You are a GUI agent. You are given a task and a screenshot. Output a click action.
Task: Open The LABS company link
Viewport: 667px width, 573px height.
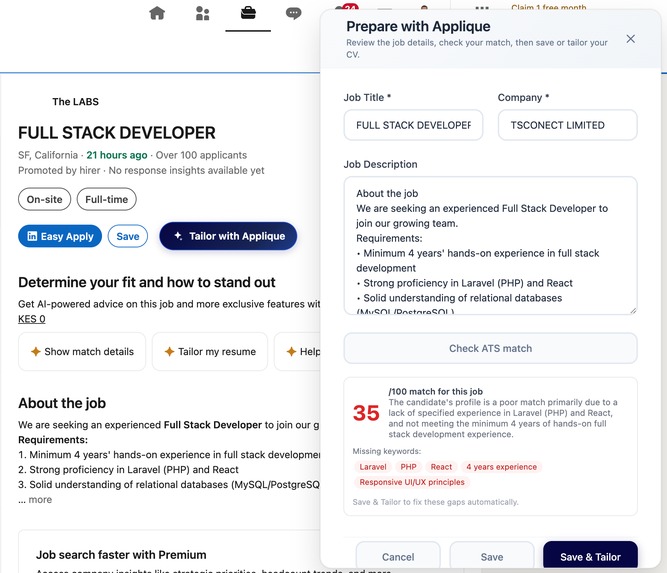(75, 102)
